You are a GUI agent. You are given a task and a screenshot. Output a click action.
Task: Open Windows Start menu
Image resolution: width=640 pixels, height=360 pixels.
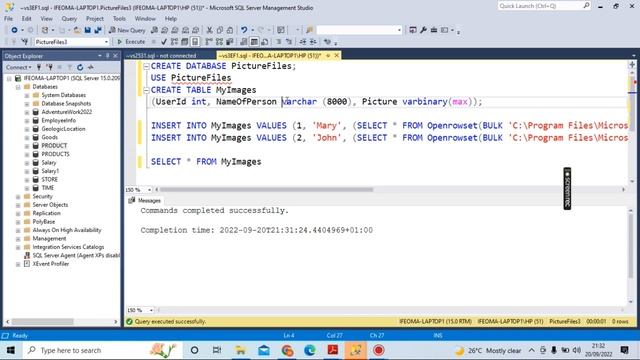coord(11,350)
